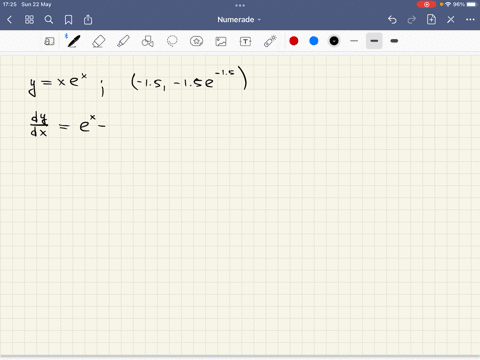Select the thin stroke width
Image resolution: width=480 pixels, height=360 pixels.
pyautogui.click(x=354, y=41)
